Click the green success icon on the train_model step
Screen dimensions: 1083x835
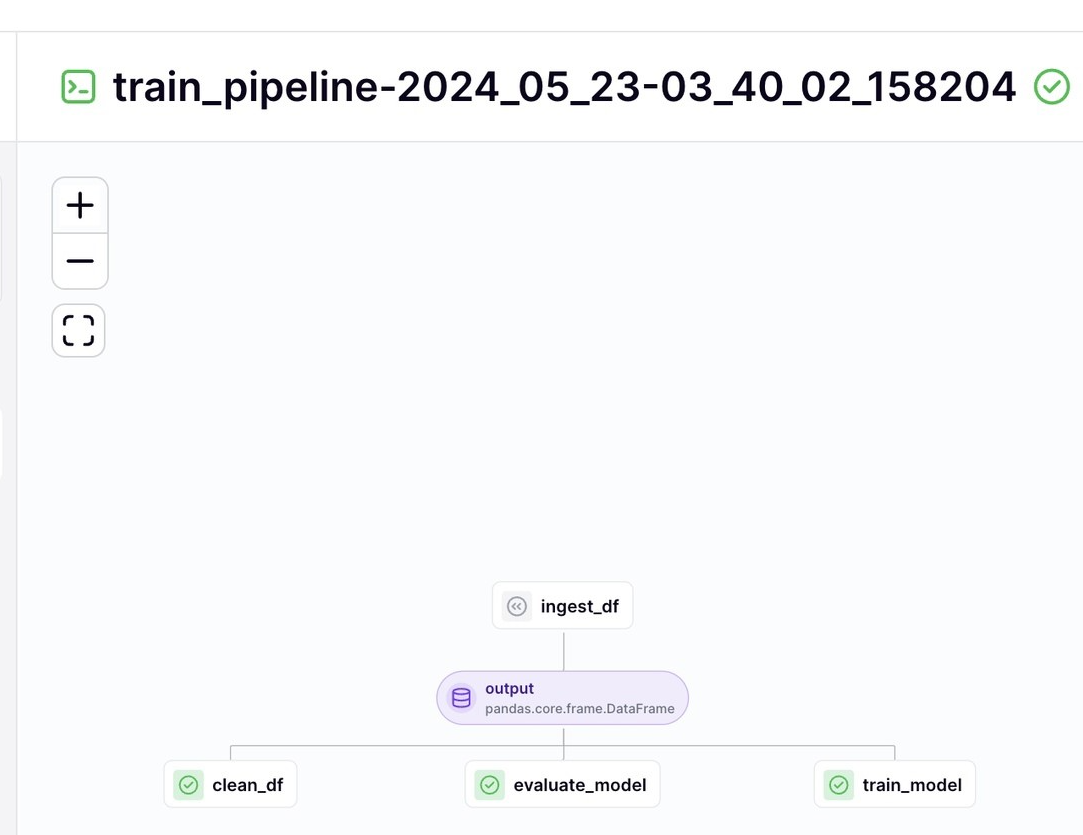tap(838, 785)
